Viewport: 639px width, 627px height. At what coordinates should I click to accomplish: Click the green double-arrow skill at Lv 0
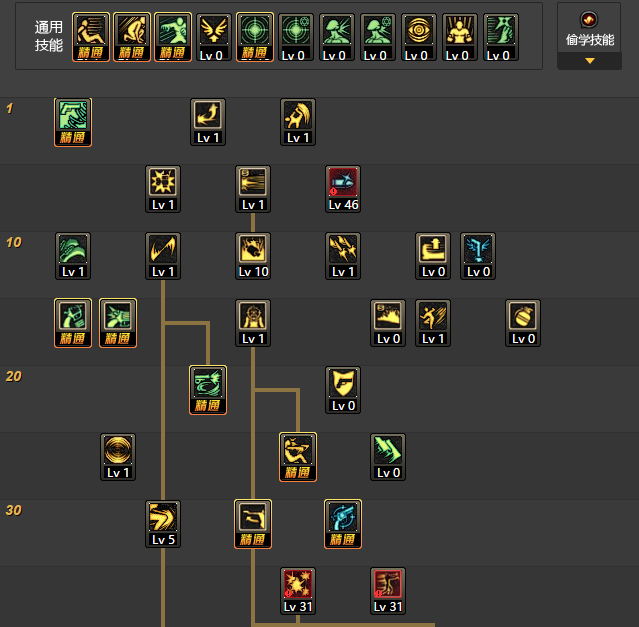[x=388, y=457]
